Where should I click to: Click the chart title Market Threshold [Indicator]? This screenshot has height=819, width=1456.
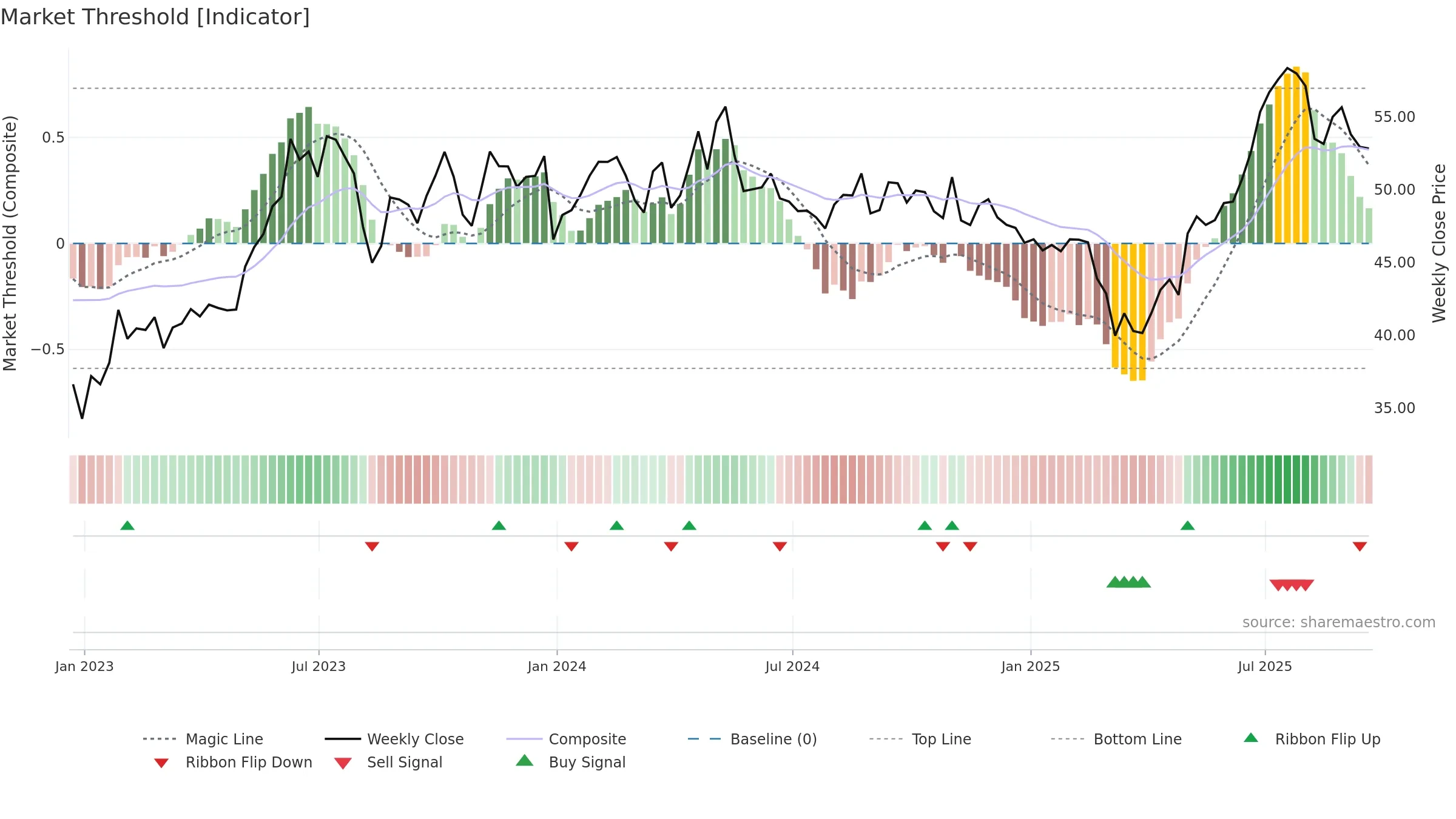click(x=155, y=17)
